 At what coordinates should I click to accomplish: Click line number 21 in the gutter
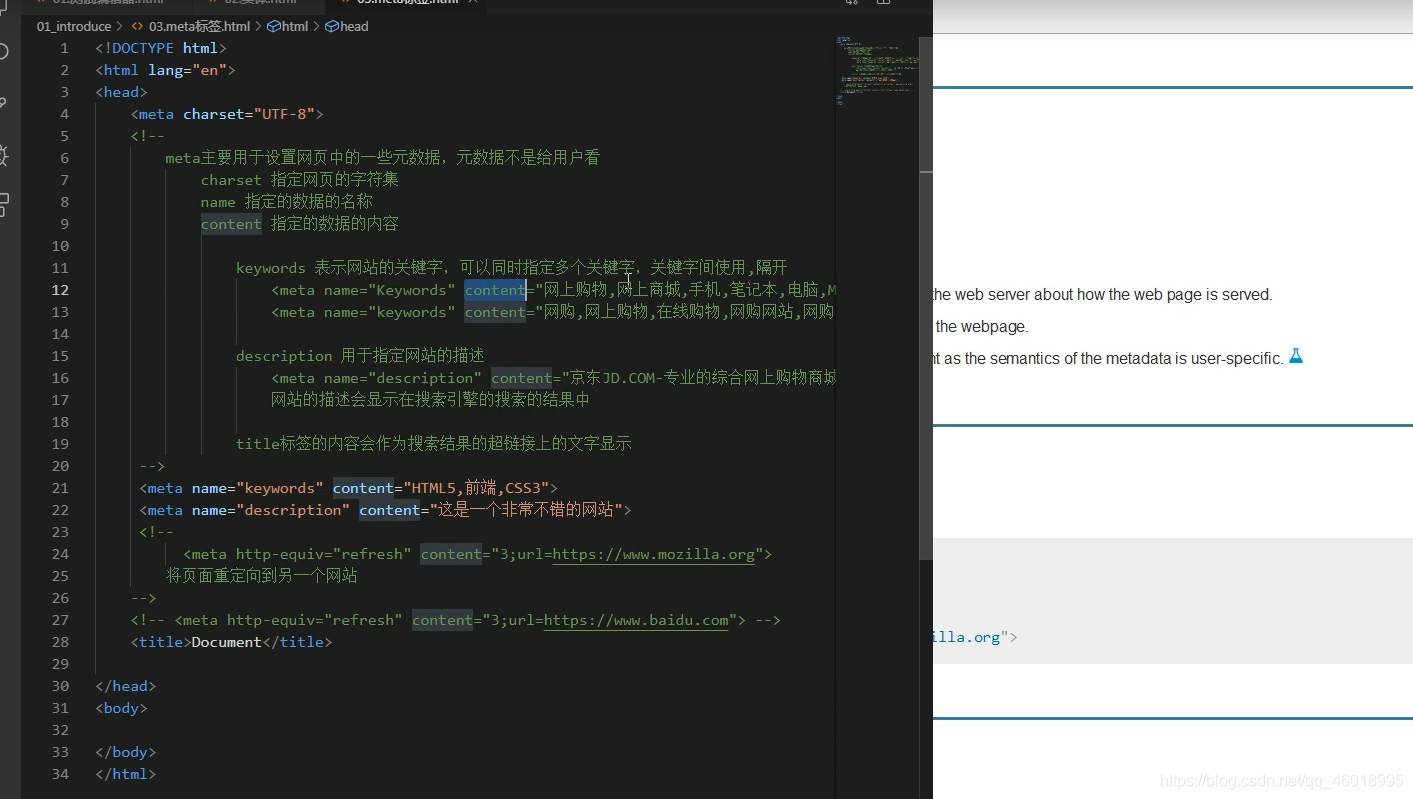[60, 488]
